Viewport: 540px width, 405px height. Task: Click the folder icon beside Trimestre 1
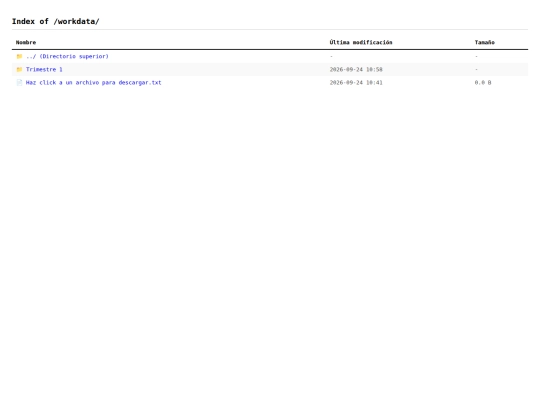click(19, 69)
